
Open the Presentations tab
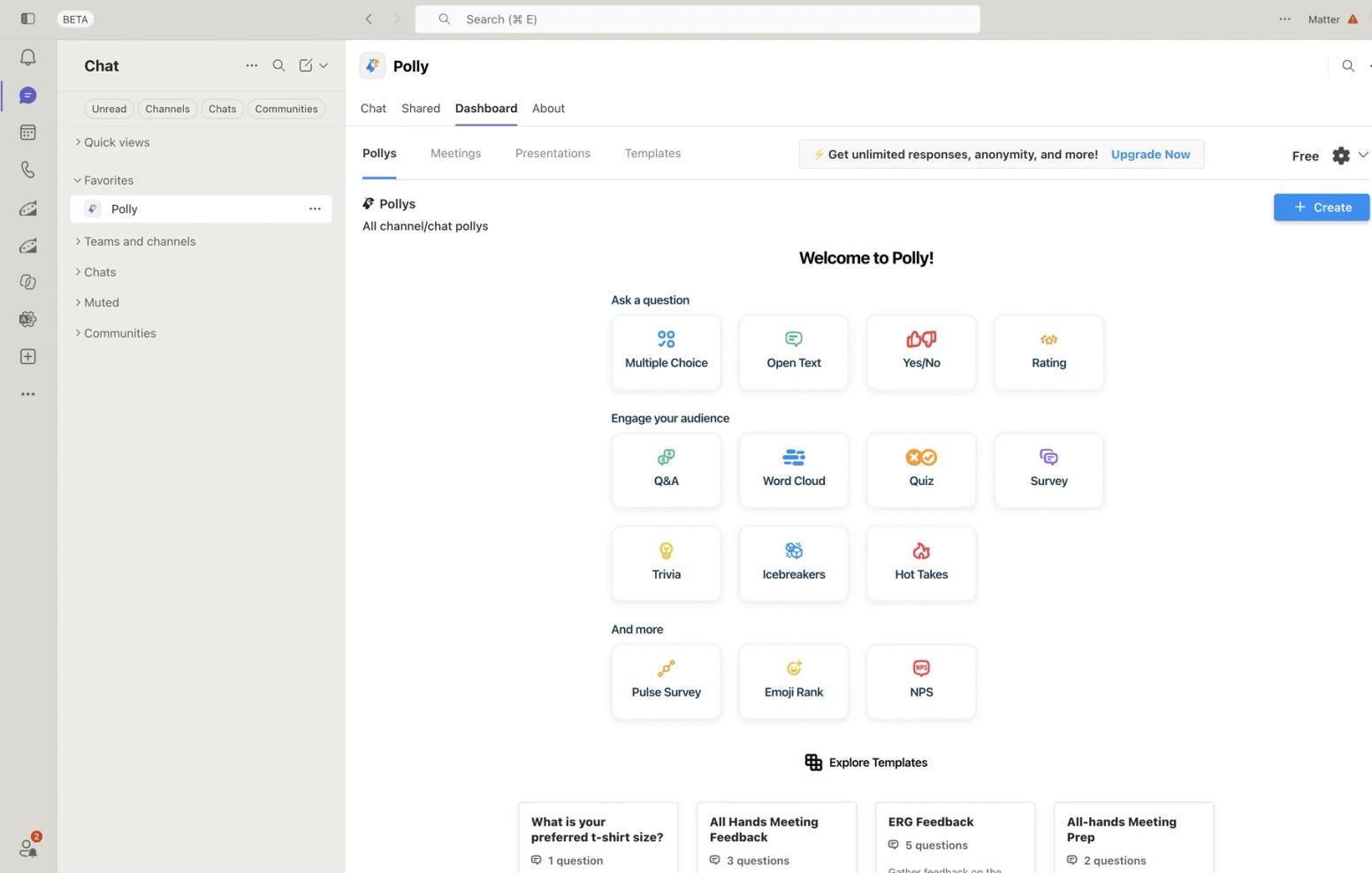pos(553,153)
